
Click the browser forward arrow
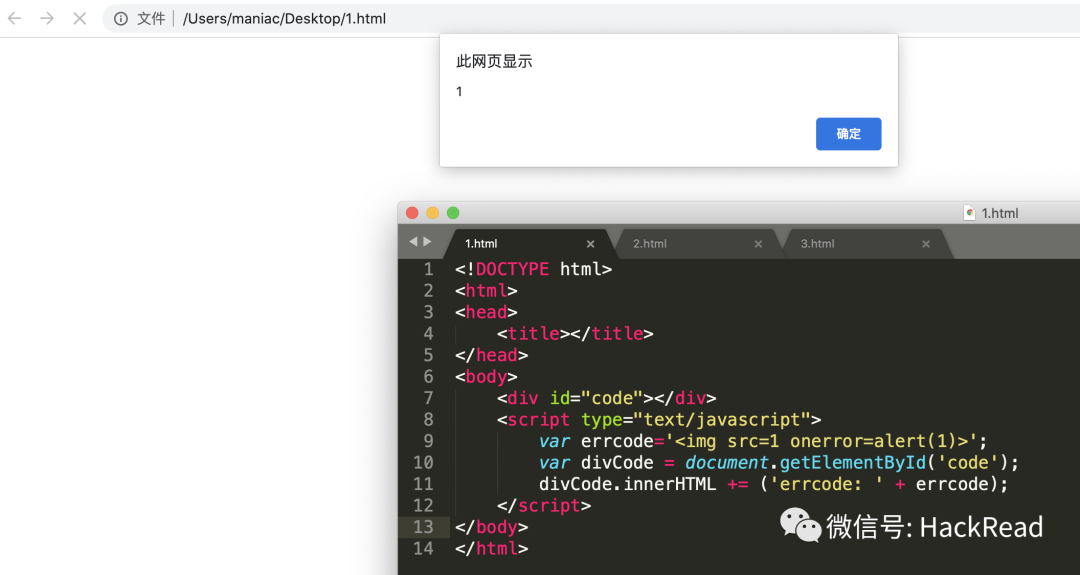tap(47, 19)
